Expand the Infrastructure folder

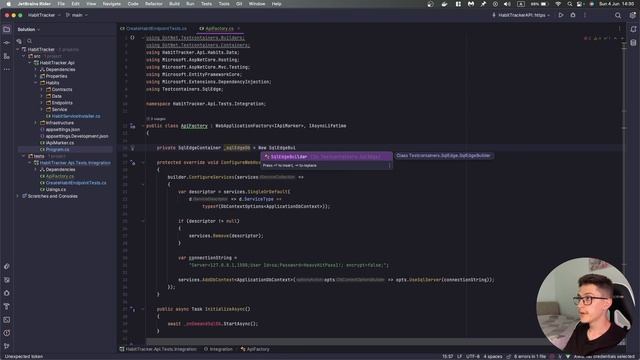36,123
